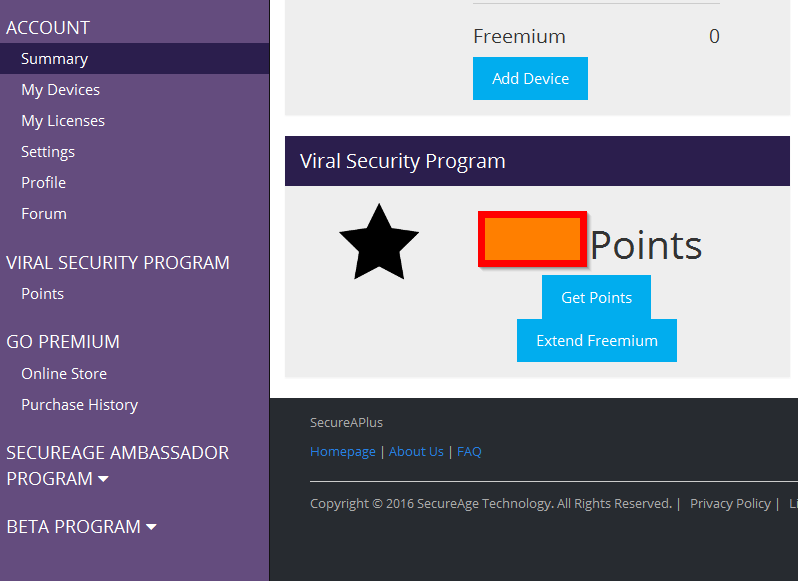Click the Extend Freemium button
This screenshot has width=798, height=581.
(x=596, y=340)
